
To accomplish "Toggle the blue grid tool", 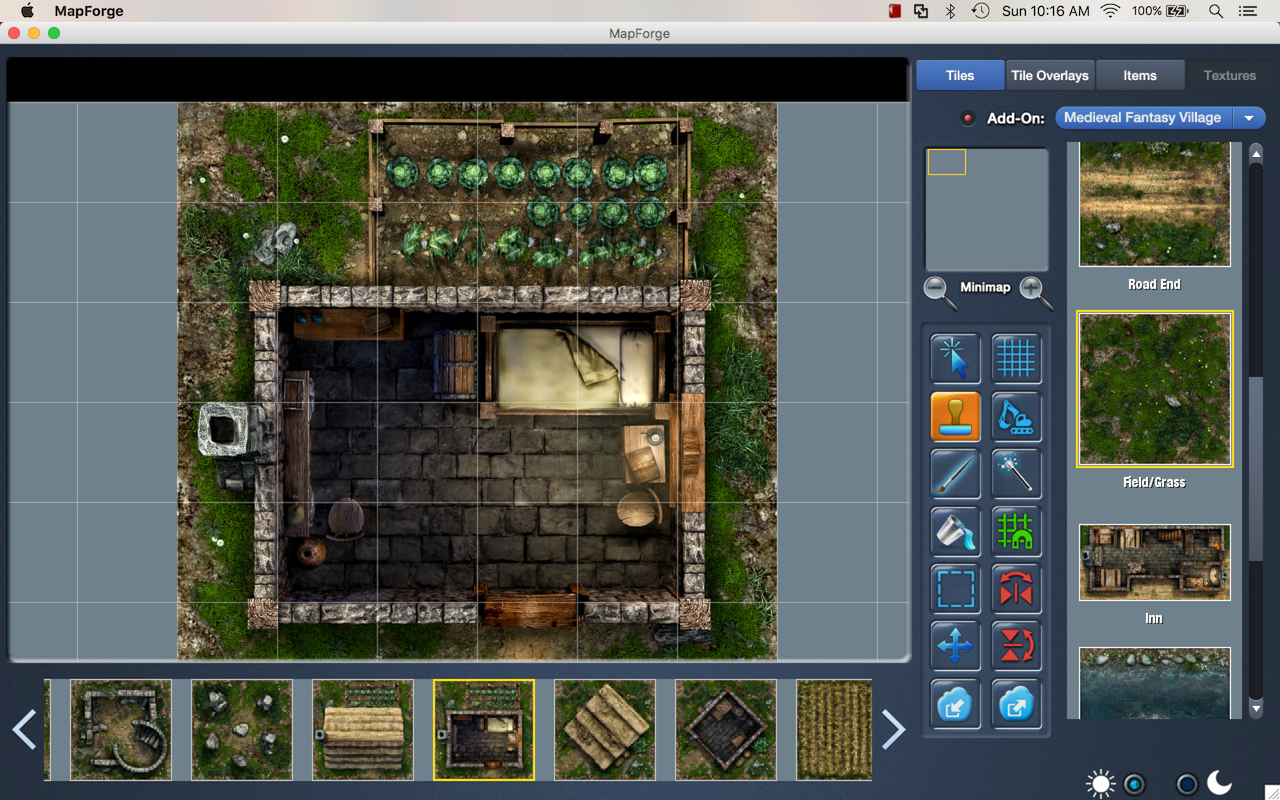I will tap(1016, 358).
